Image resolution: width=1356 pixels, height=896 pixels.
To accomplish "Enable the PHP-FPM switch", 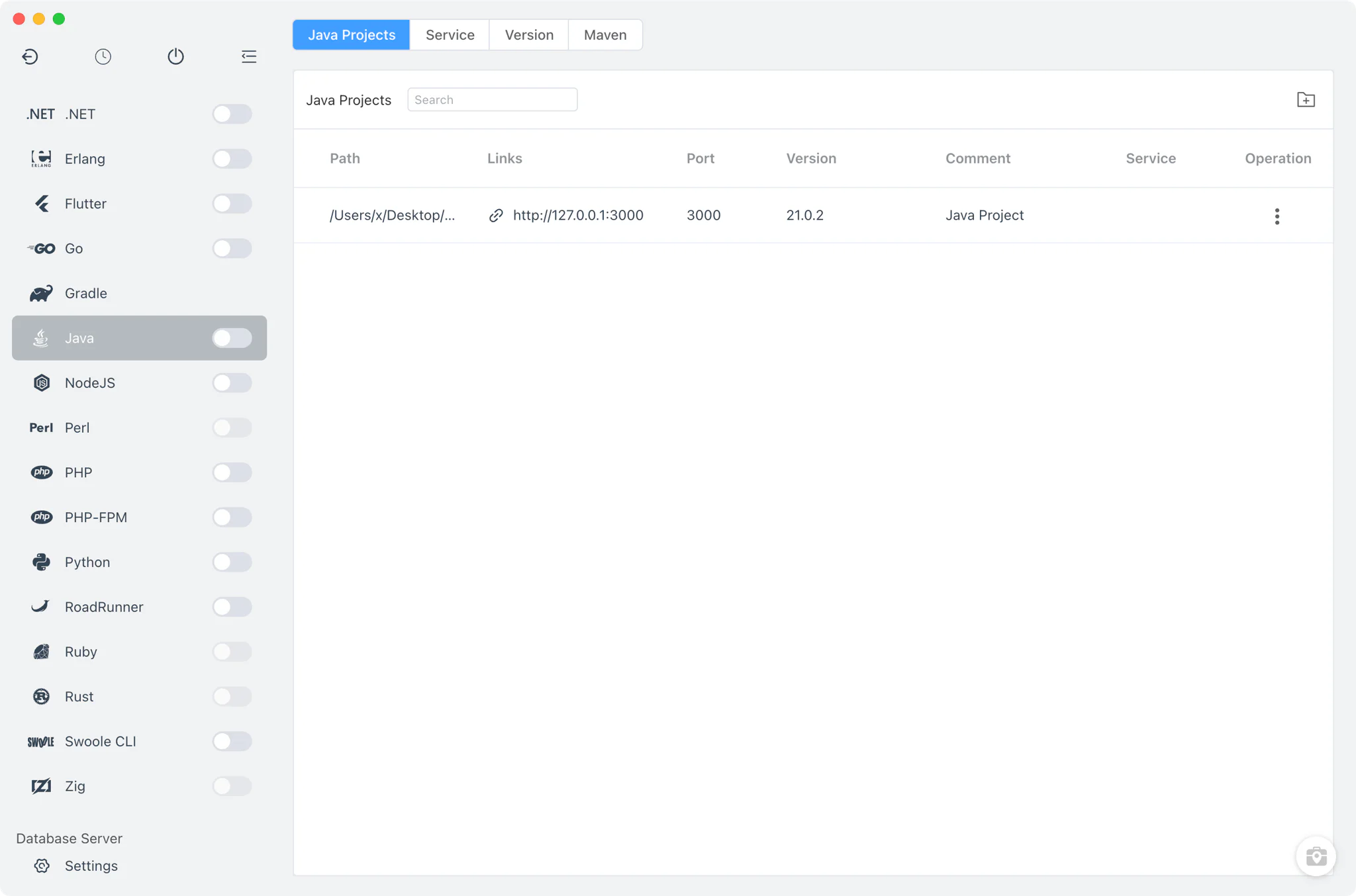I will click(232, 517).
